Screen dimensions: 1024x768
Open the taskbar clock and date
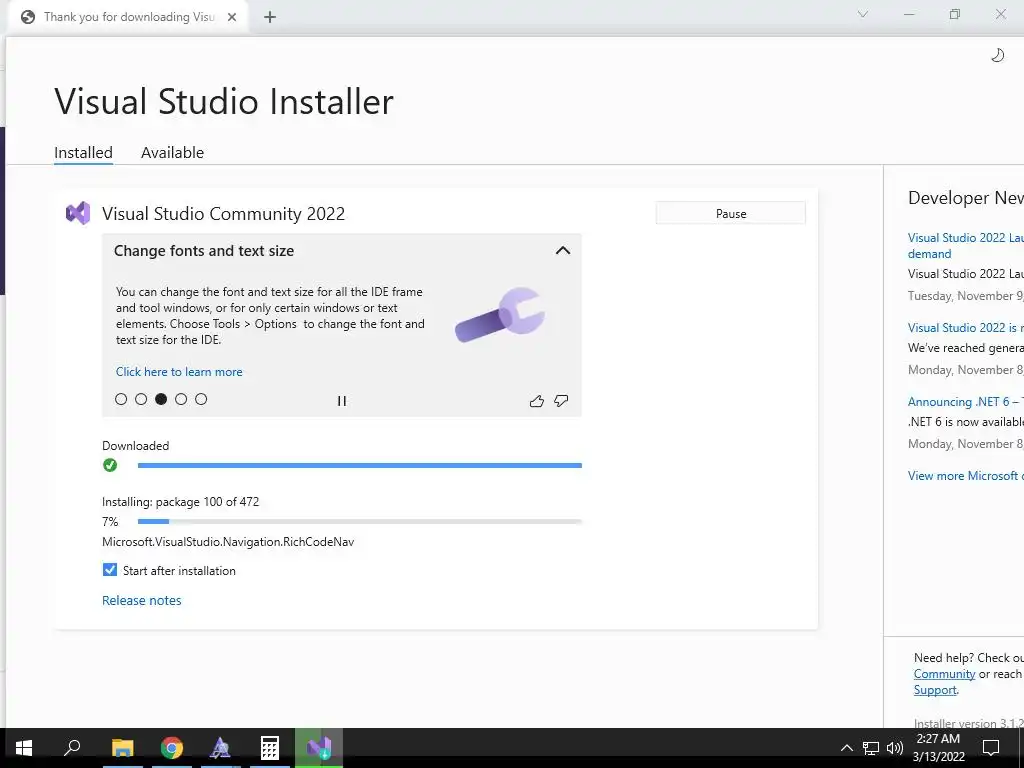point(938,748)
